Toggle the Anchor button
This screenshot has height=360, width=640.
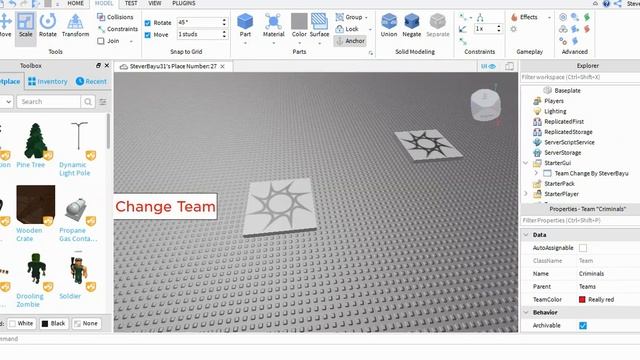tap(350, 41)
